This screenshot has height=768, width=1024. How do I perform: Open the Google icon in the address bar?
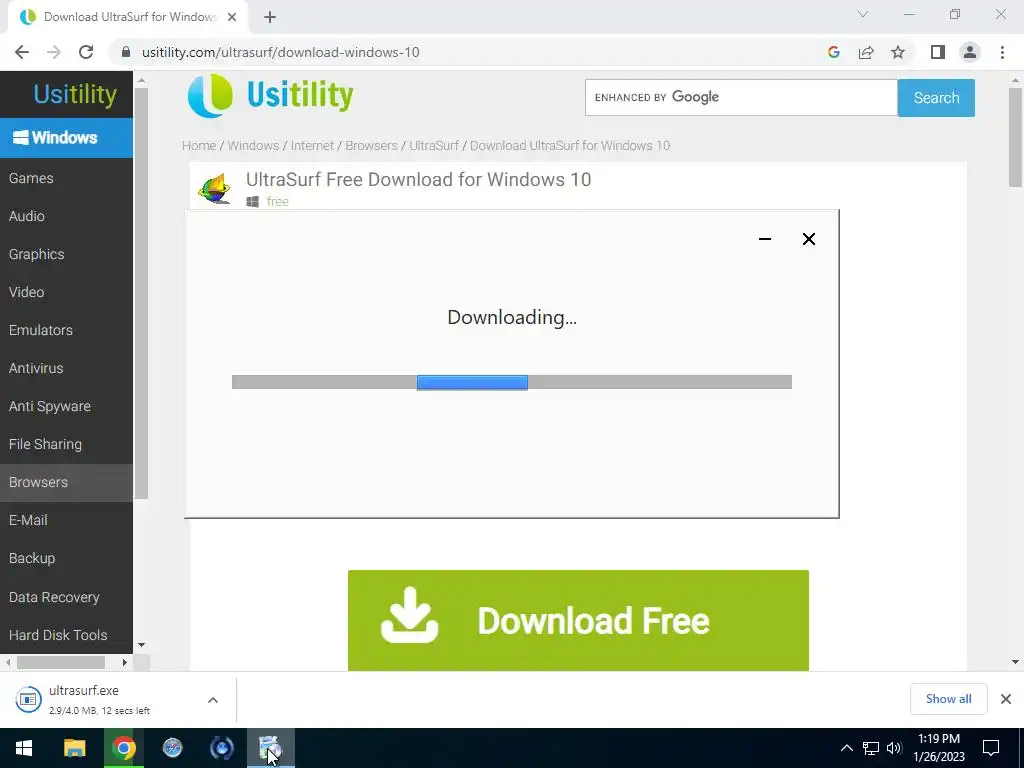833,52
